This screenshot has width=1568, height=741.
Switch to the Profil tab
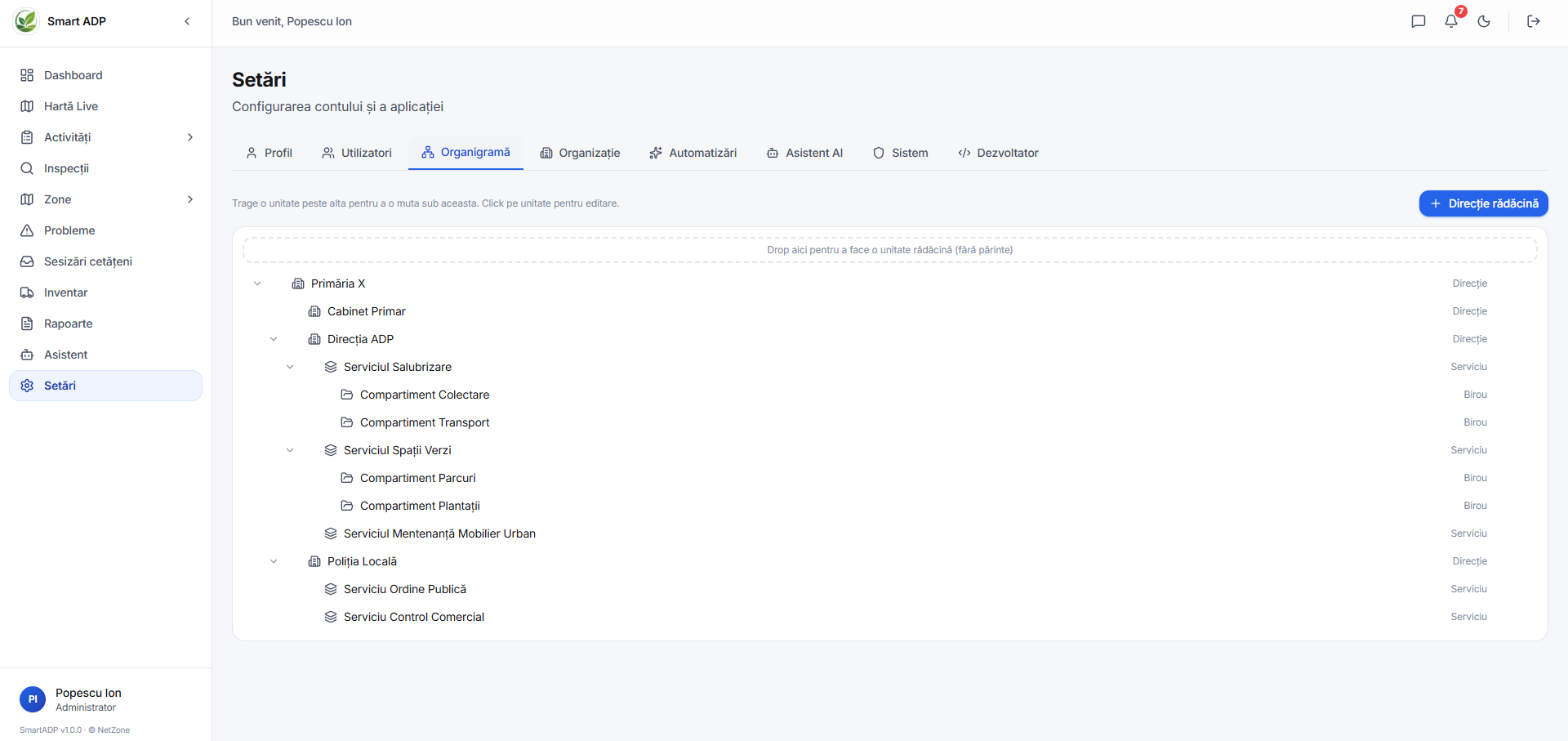(269, 153)
